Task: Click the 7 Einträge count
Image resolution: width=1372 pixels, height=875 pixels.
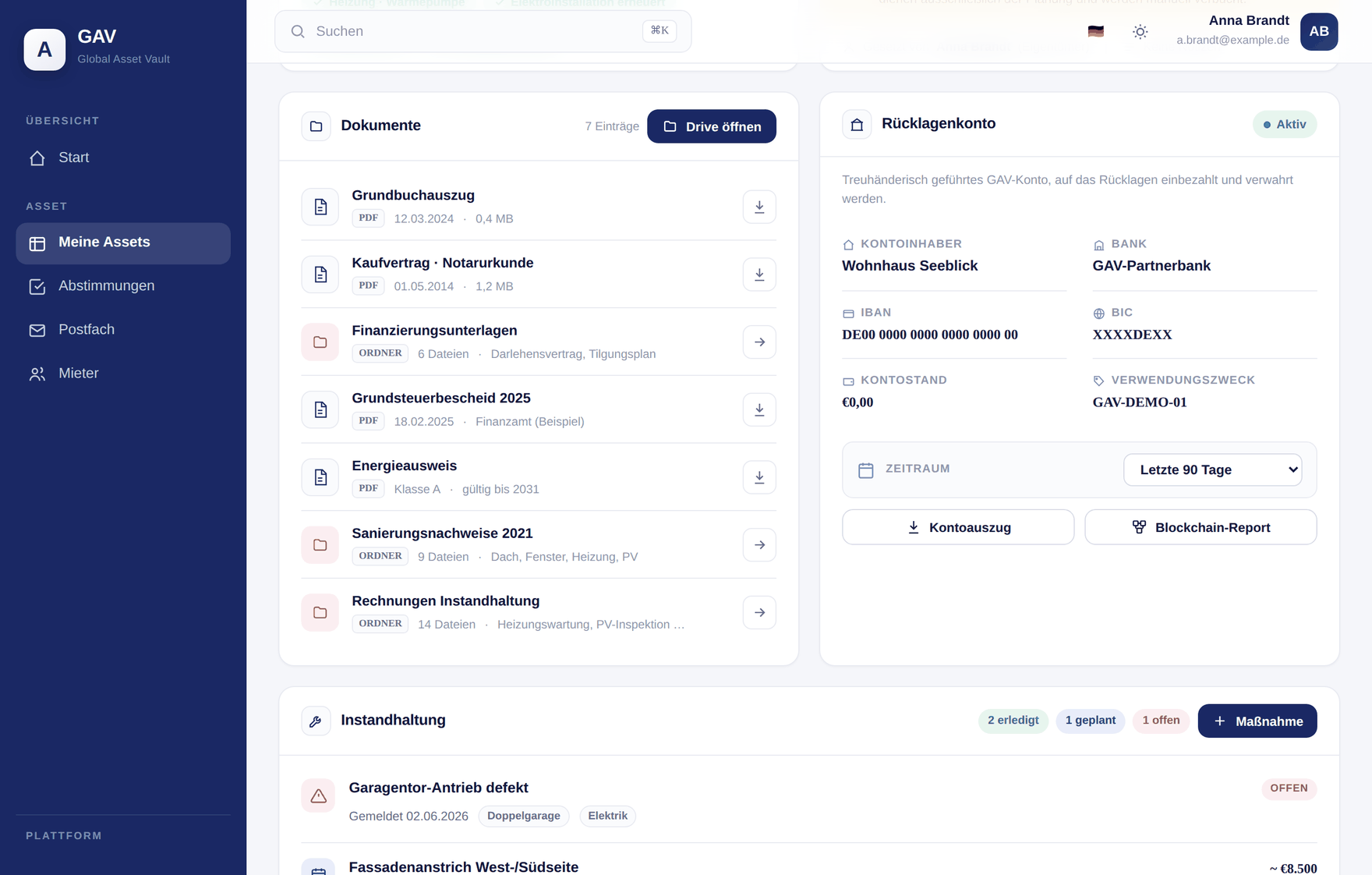Action: pos(612,126)
